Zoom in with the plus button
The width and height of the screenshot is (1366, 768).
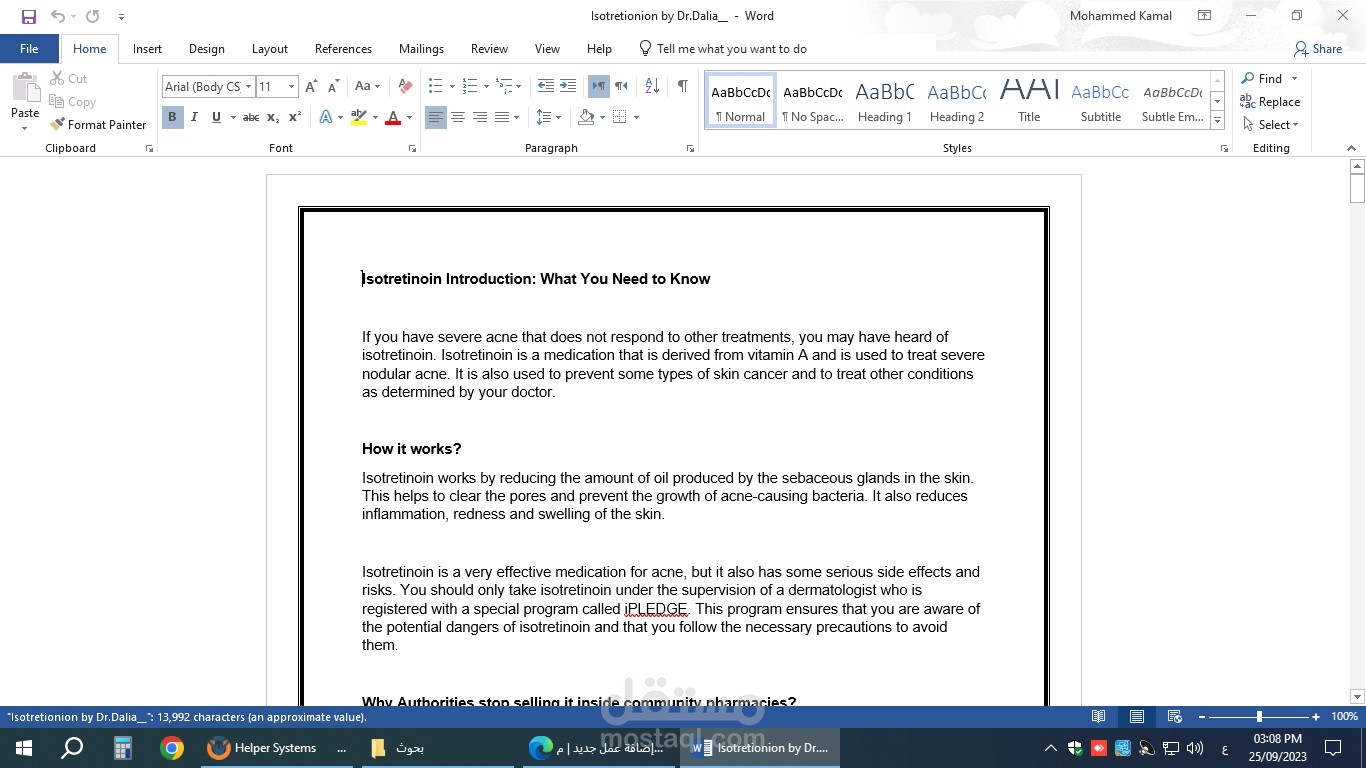tap(1316, 717)
